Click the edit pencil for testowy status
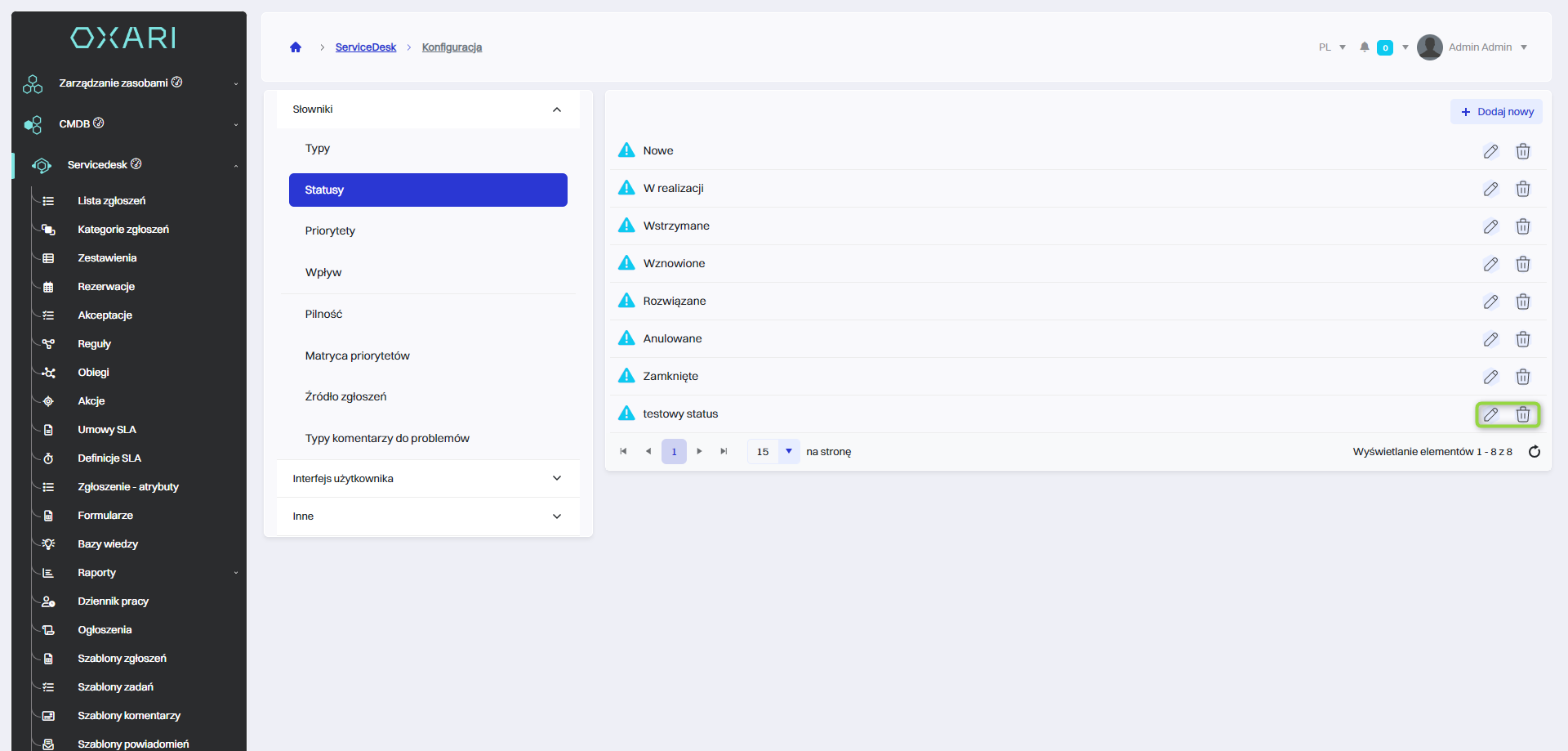Image resolution: width=1568 pixels, height=751 pixels. click(1490, 414)
